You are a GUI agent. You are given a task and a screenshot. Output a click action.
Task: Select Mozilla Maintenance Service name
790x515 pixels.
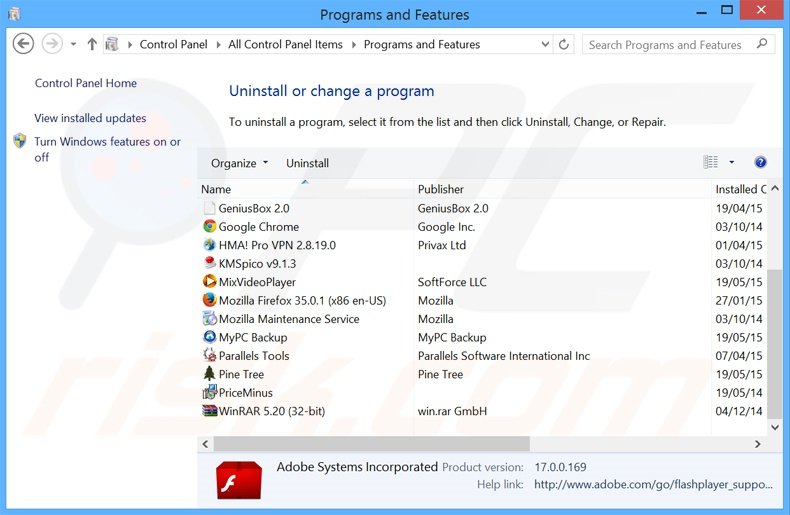pos(289,319)
